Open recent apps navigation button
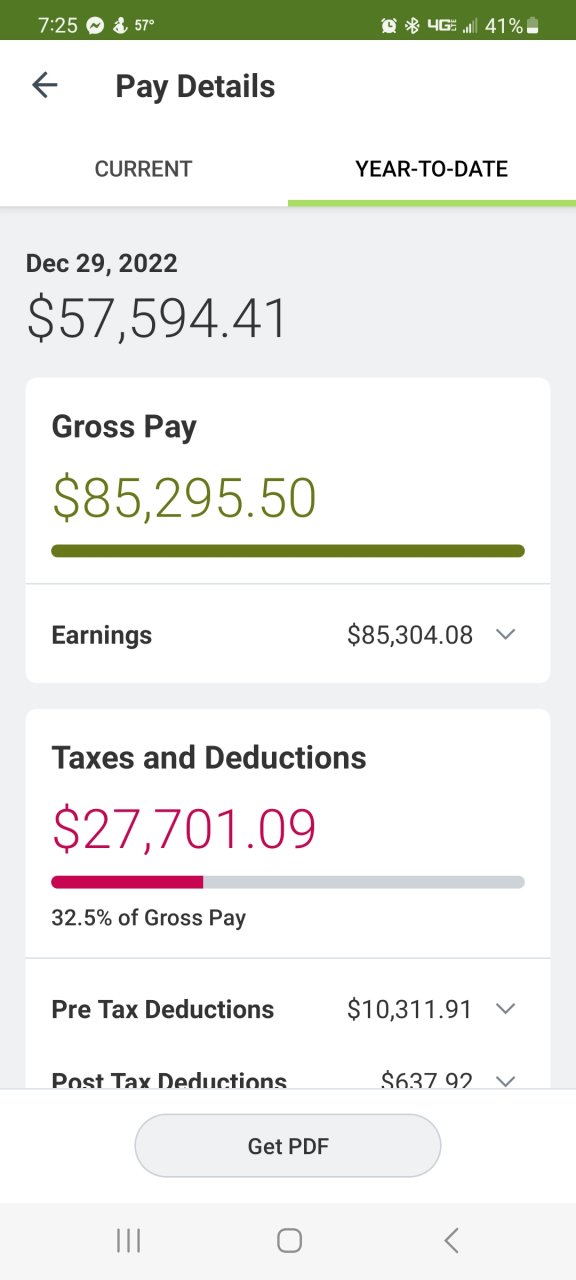Viewport: 576px width, 1280px height. [128, 1241]
